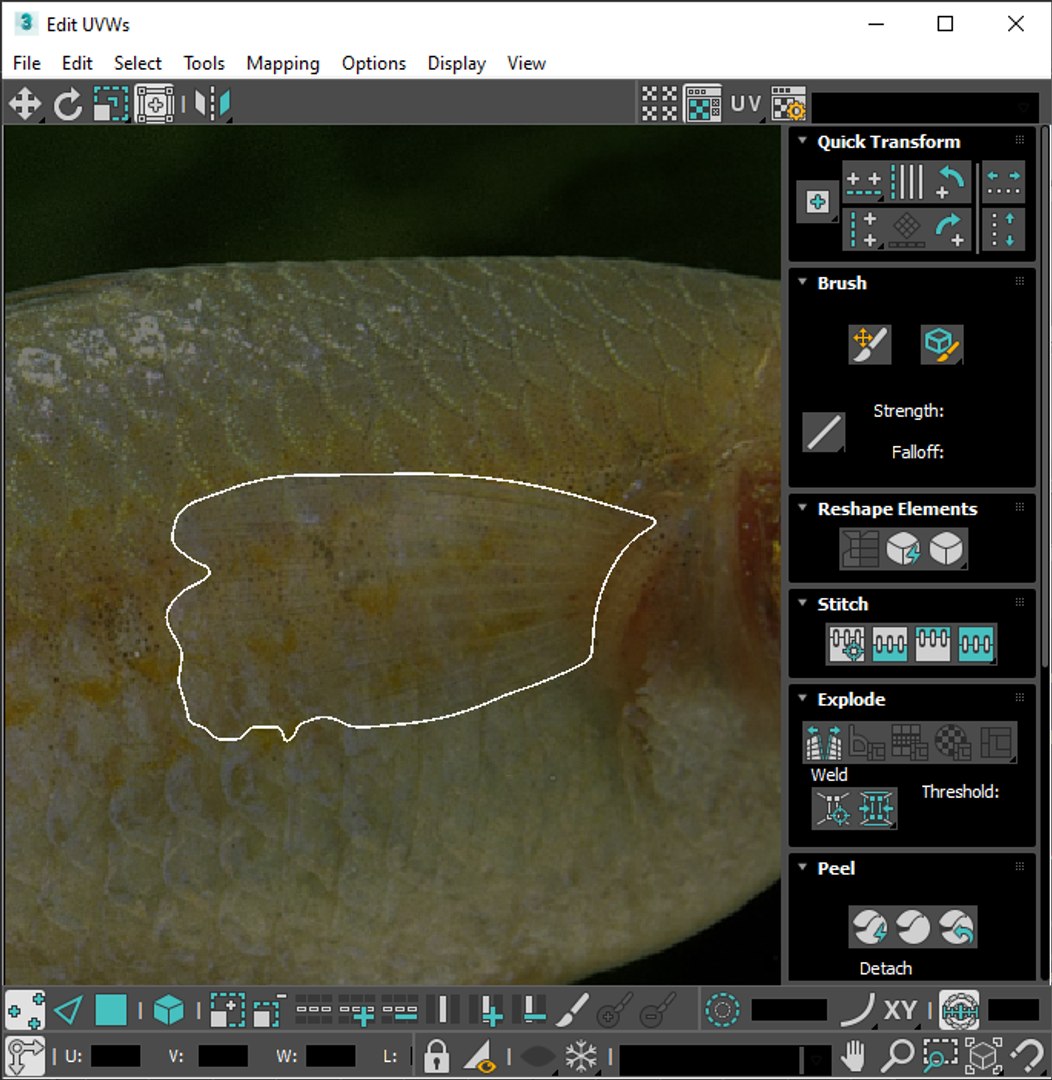This screenshot has width=1052, height=1080.
Task: Toggle multi-tile checker view icon
Action: [659, 104]
